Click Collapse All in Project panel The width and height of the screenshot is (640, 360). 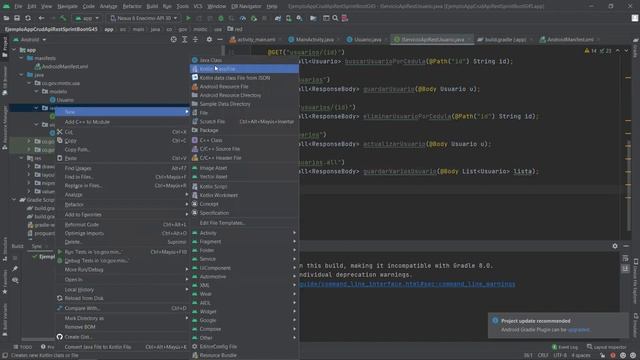pos(195,40)
